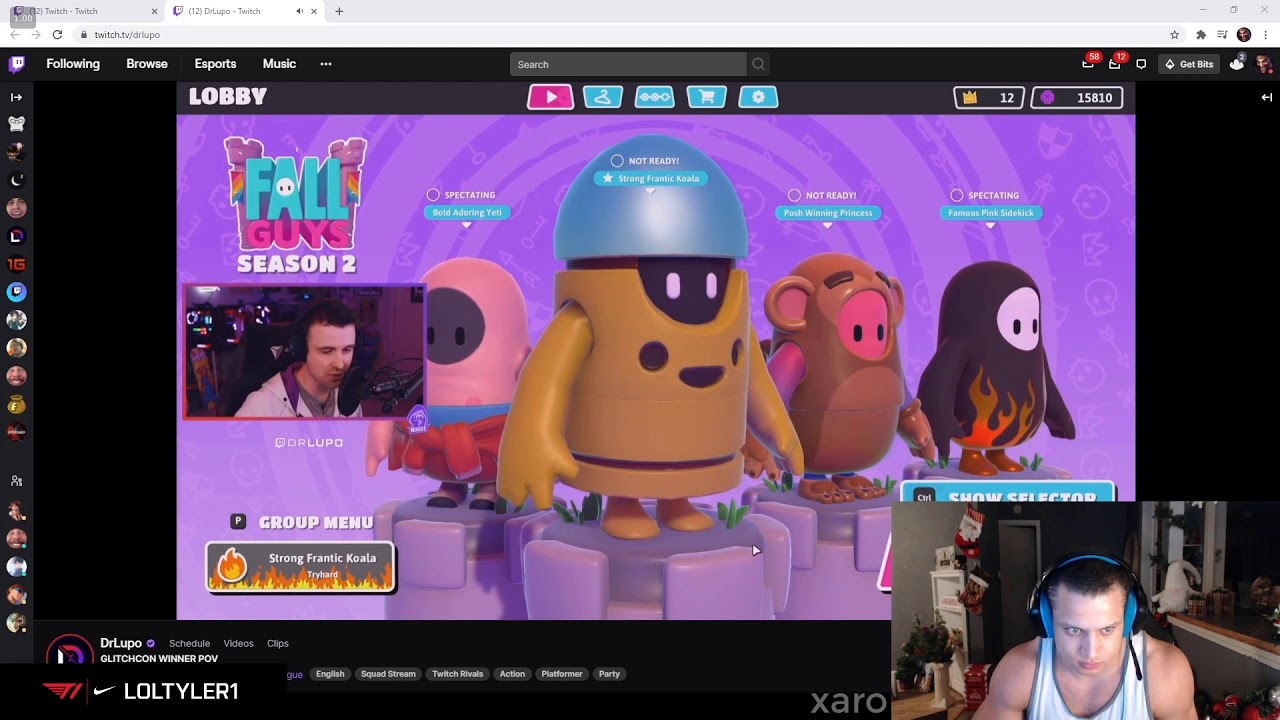Select the Twitch Rivals tag
The image size is (1280, 720).
pyautogui.click(x=458, y=674)
